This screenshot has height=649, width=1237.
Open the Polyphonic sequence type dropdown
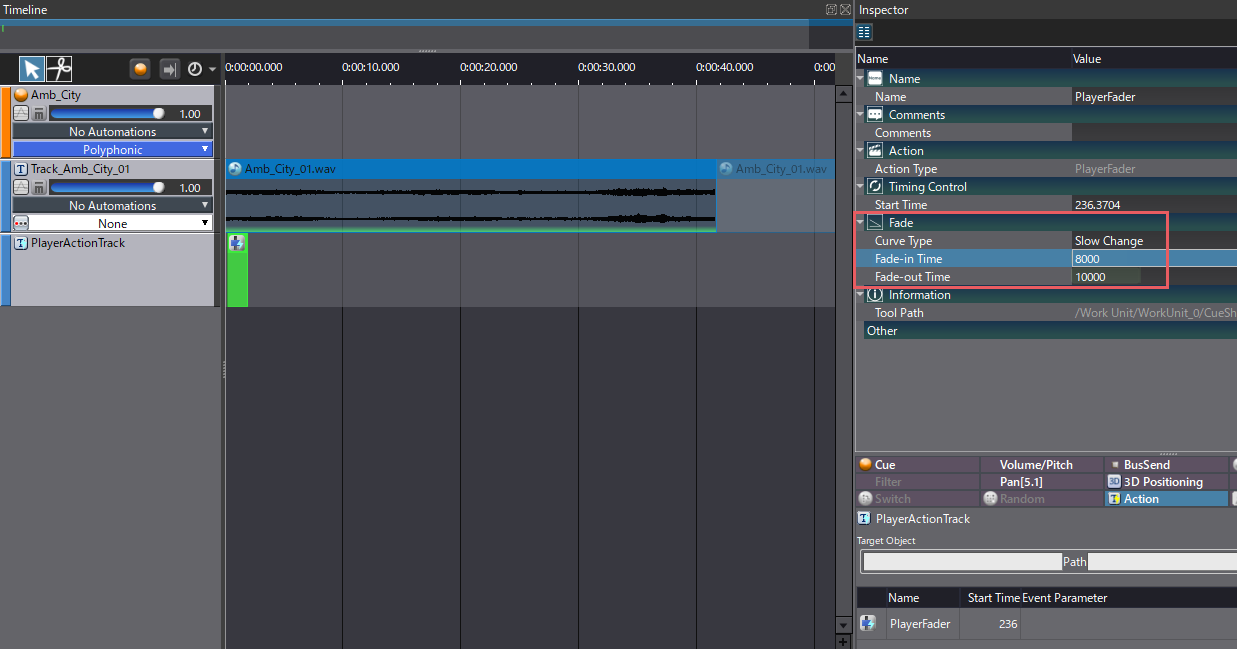tap(113, 149)
